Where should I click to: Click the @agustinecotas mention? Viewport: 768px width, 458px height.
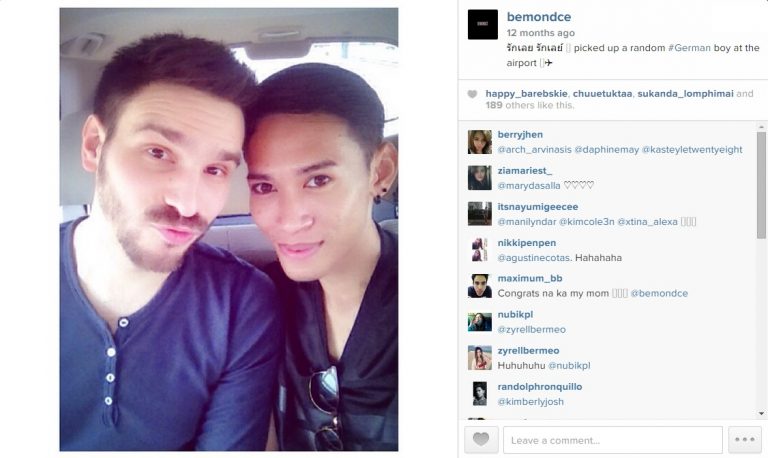coord(533,258)
